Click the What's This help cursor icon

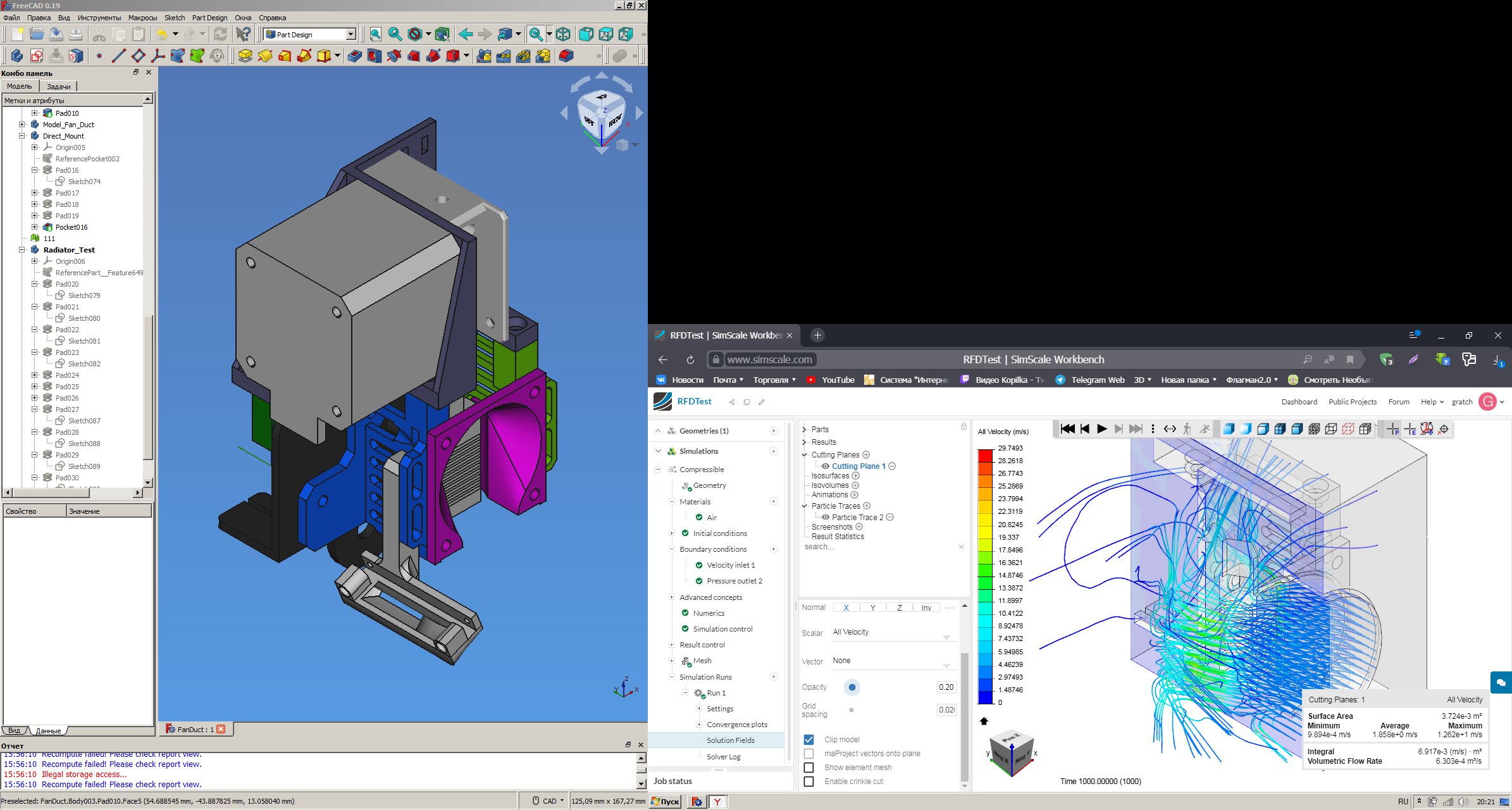pos(244,34)
